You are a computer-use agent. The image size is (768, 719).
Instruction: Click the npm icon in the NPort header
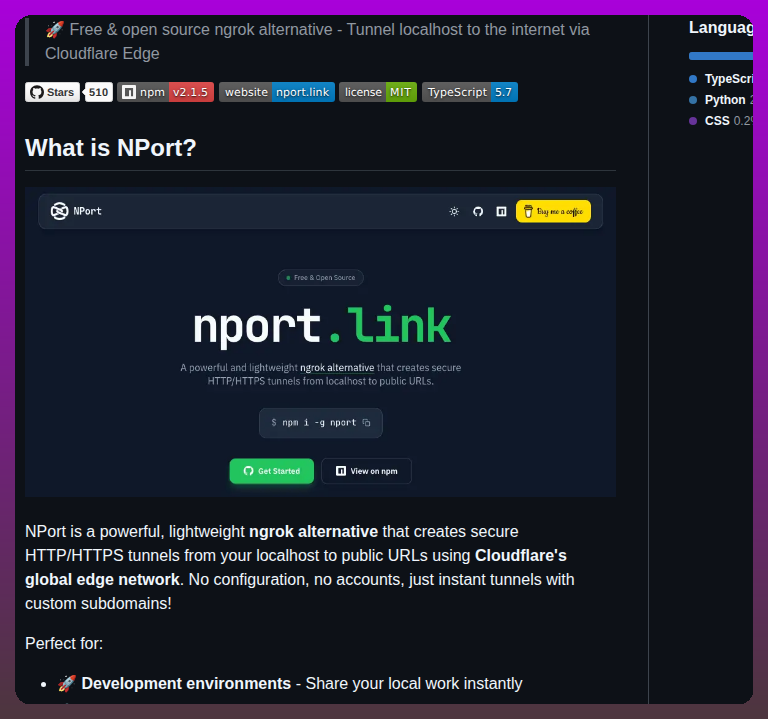501,212
